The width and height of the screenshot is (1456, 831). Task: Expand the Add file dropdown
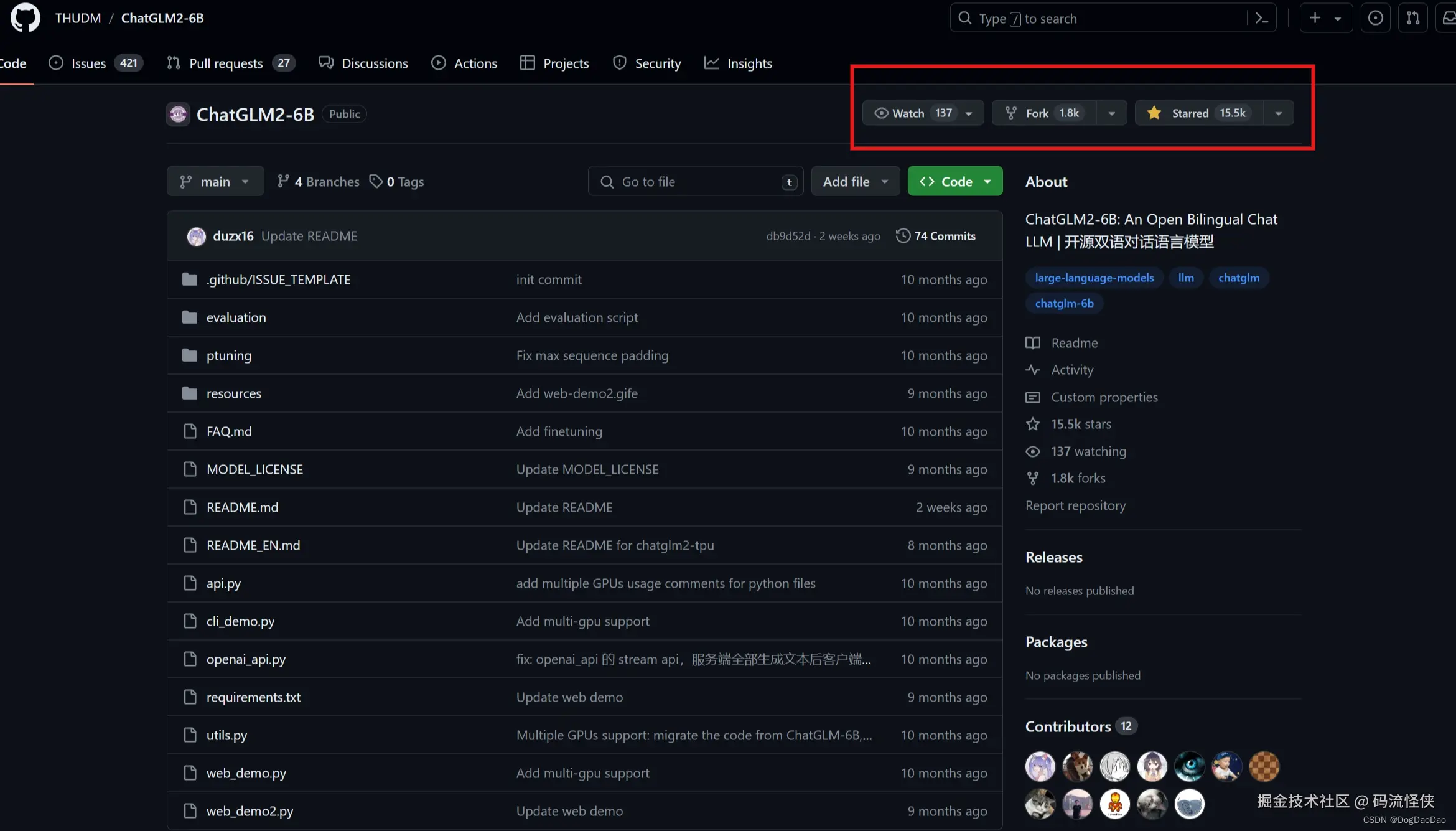[x=856, y=181]
